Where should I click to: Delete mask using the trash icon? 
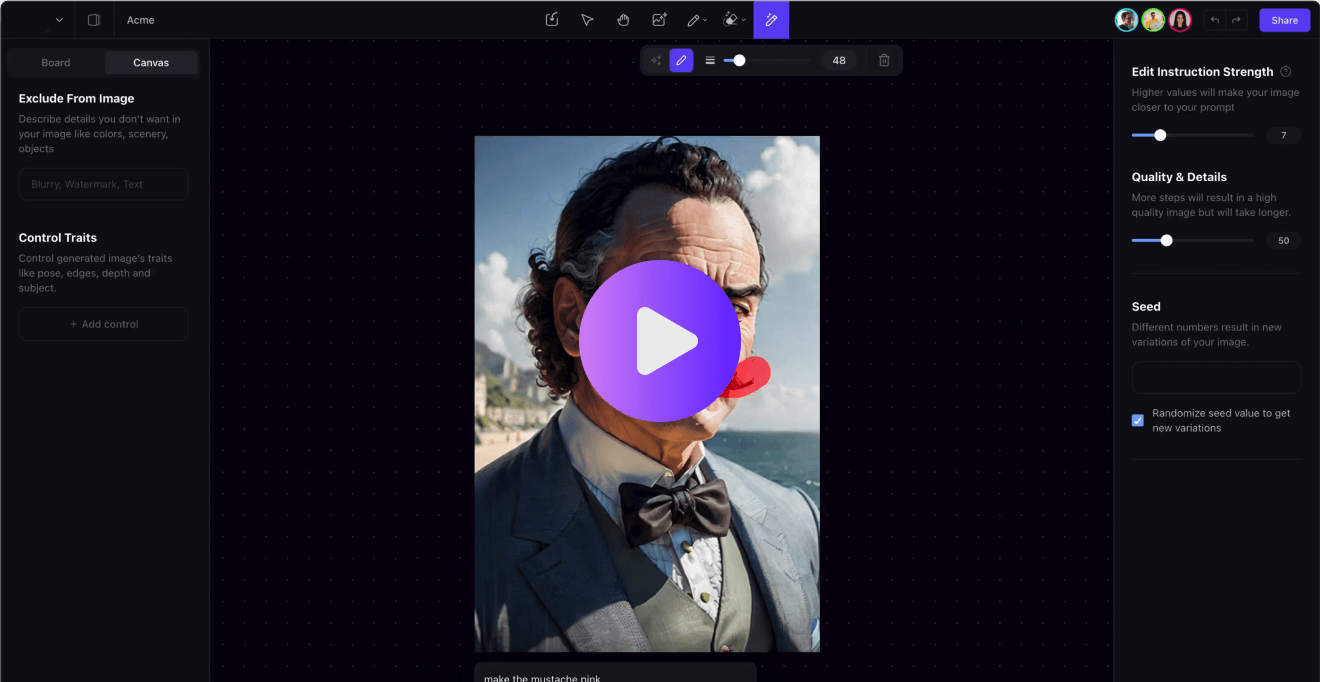(x=884, y=60)
